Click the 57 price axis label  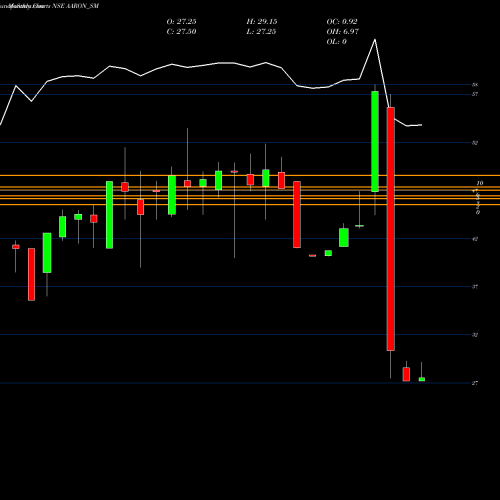(475, 94)
